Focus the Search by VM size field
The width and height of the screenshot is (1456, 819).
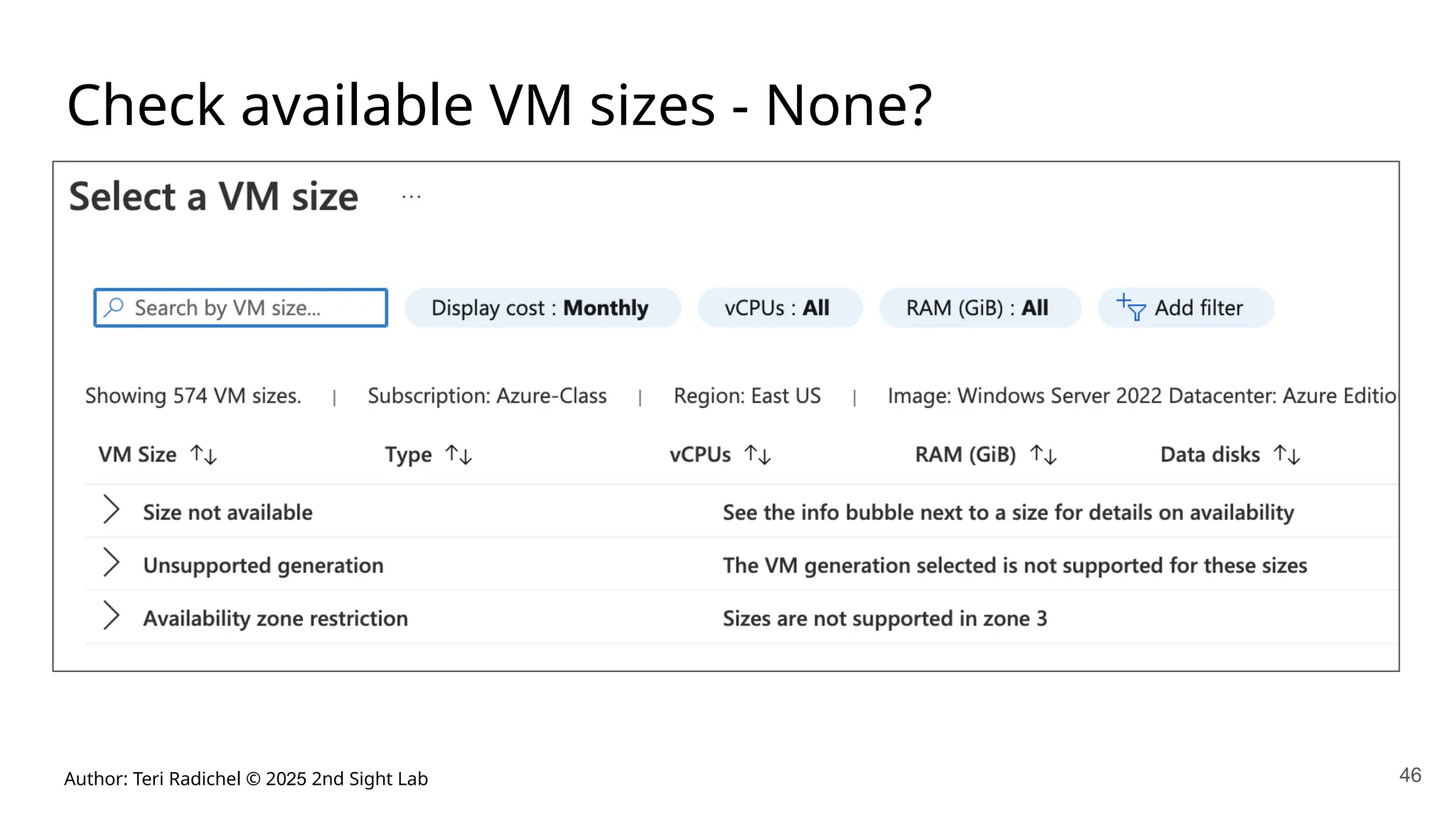click(x=249, y=308)
